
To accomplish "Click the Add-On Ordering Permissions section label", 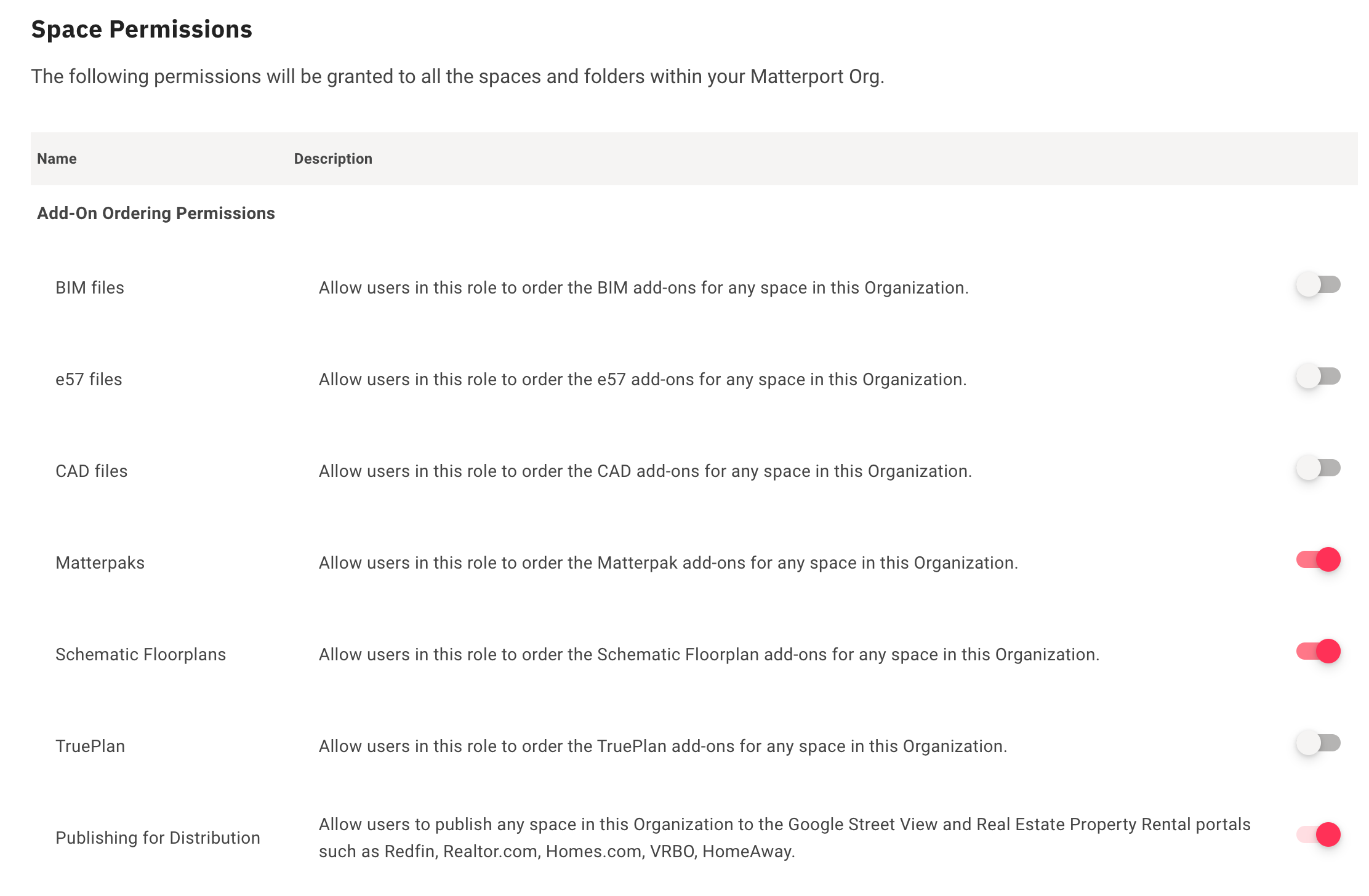I will click(x=155, y=213).
